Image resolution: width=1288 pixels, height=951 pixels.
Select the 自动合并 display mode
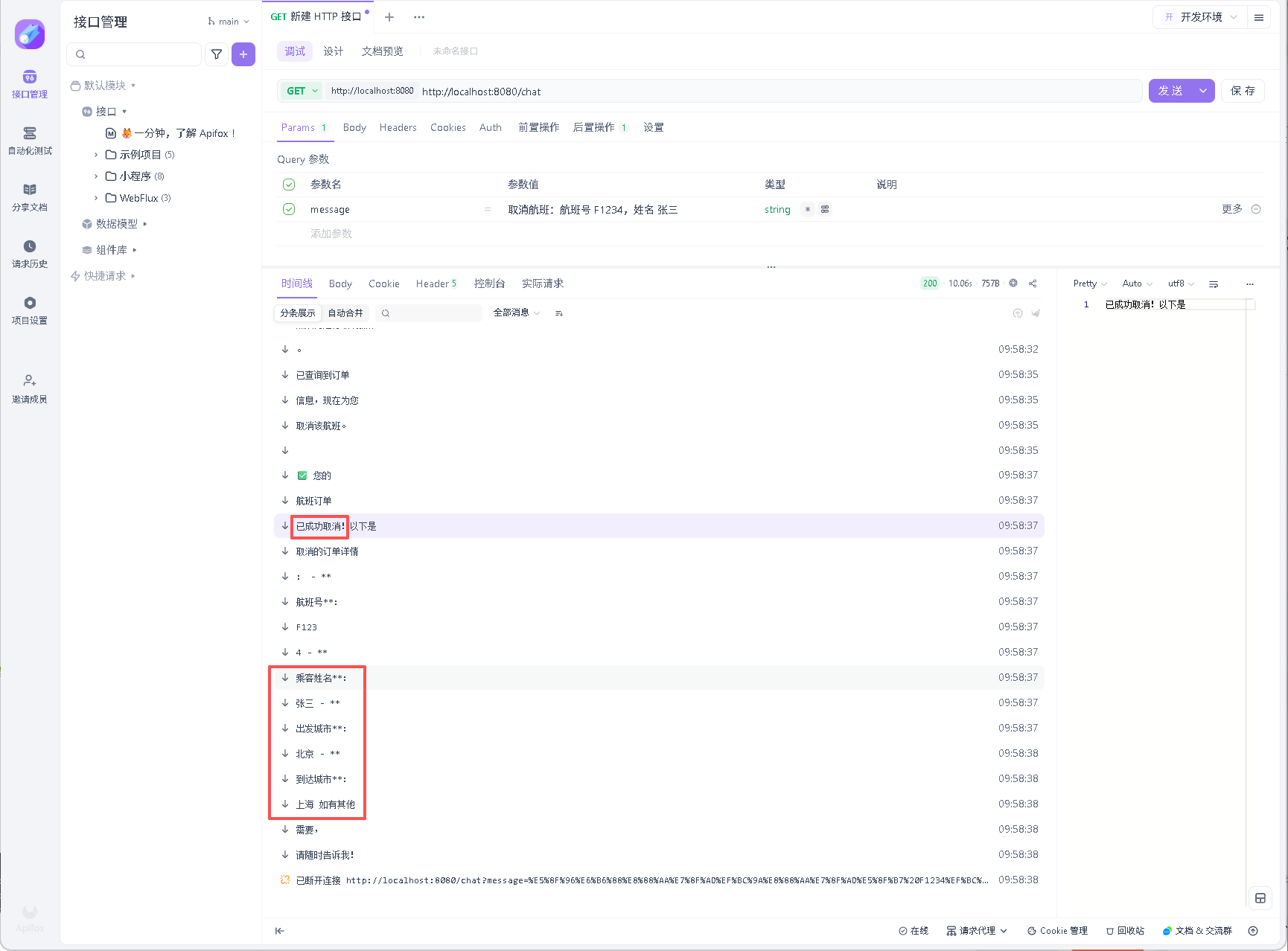(345, 313)
